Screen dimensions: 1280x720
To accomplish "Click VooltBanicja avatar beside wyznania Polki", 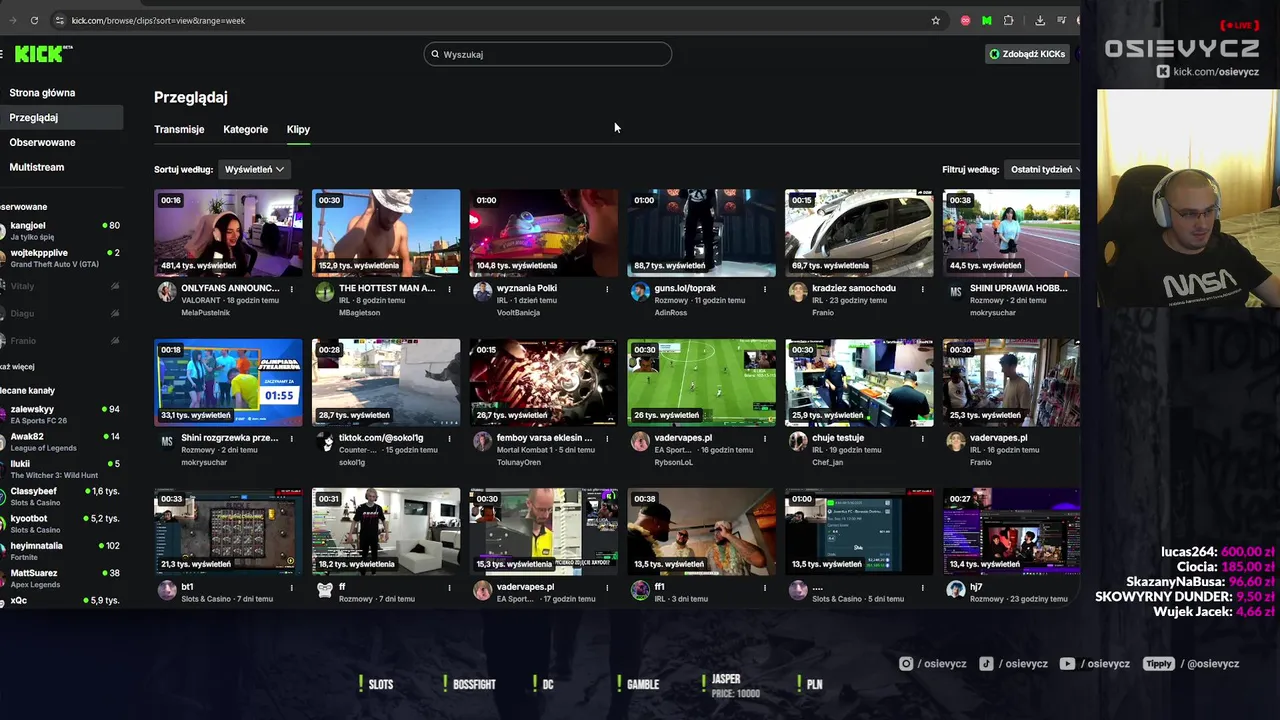I will [482, 292].
